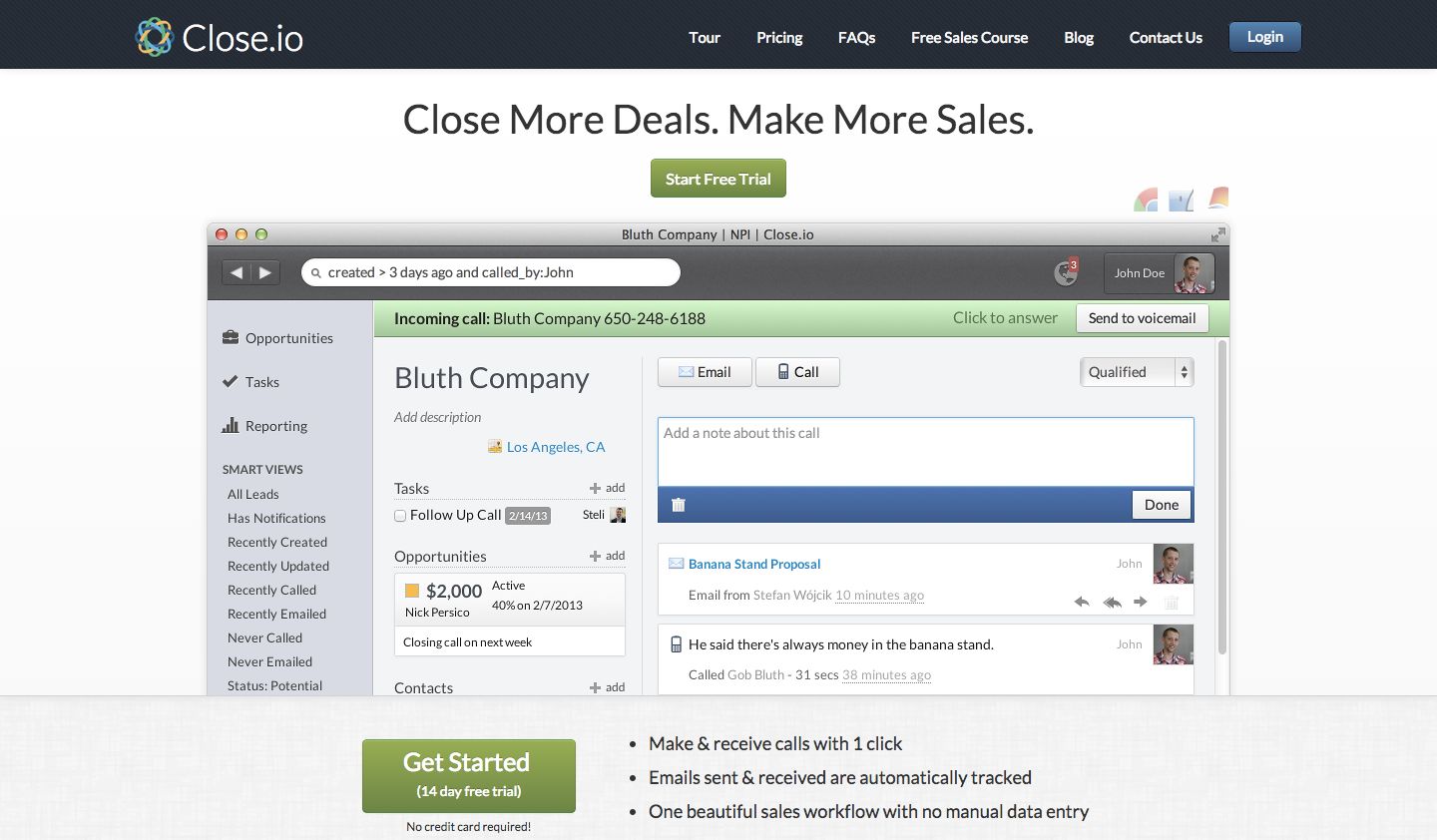Click the Call button

[x=797, y=372]
